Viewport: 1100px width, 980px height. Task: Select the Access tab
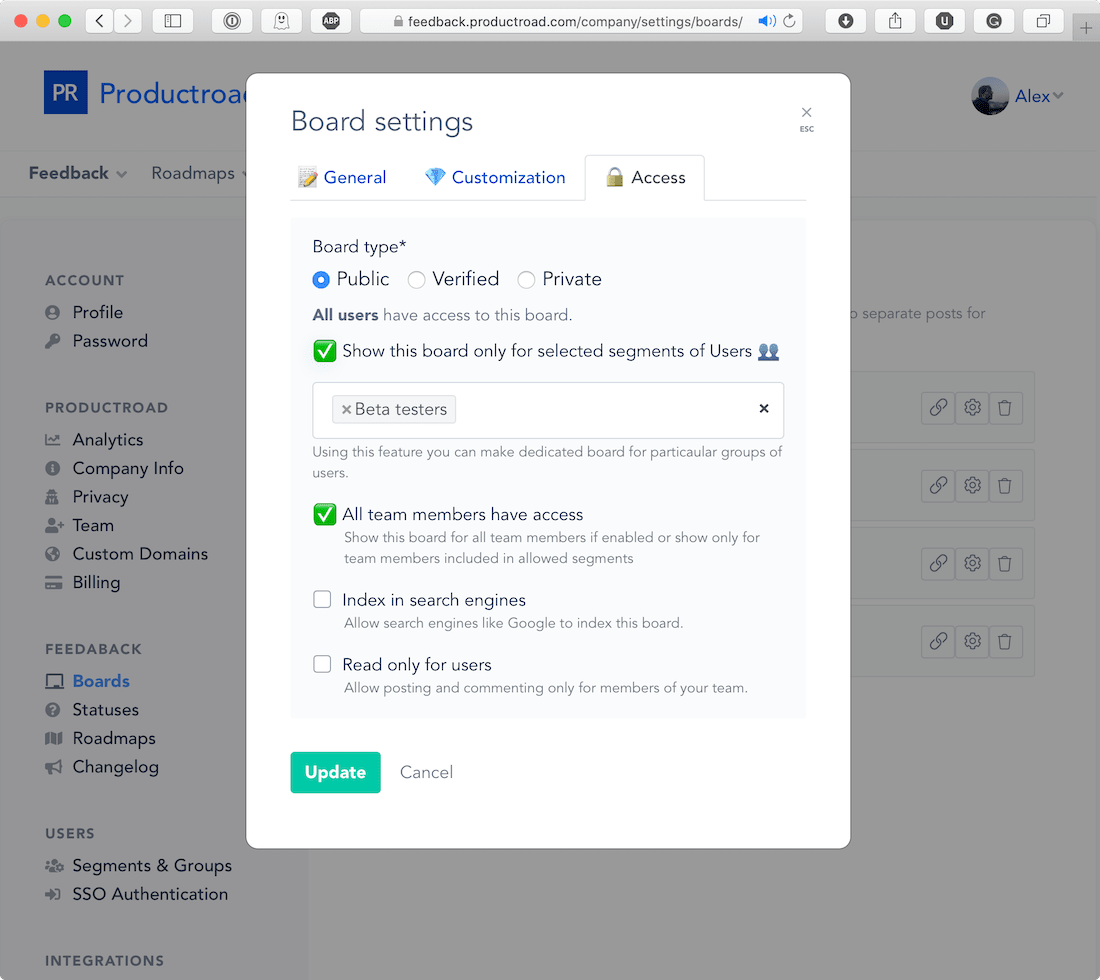coord(645,177)
